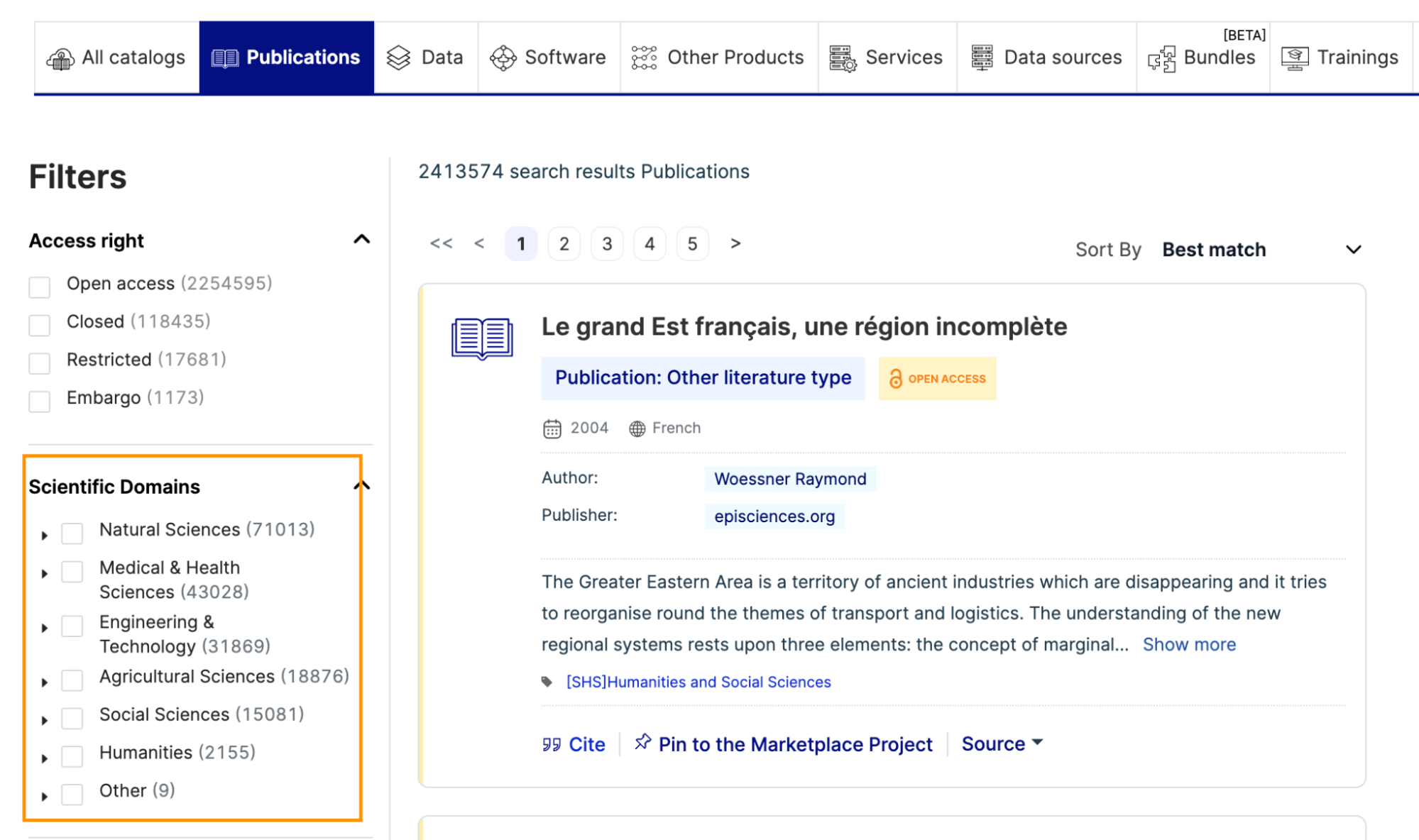Open SHS Humanities and Social Sciences tag

(698, 682)
